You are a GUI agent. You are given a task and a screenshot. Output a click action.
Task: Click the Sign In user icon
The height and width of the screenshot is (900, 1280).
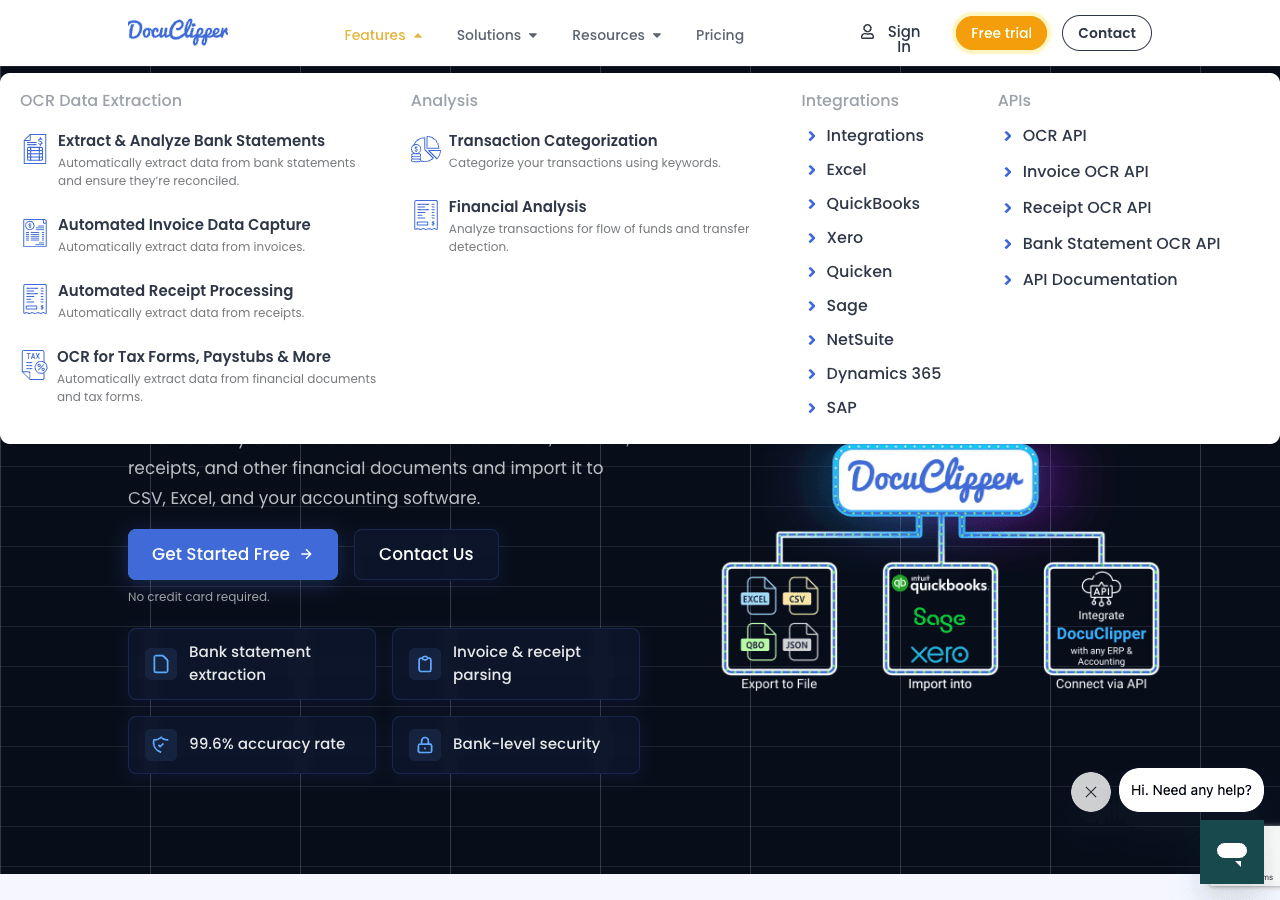pyautogui.click(x=867, y=32)
